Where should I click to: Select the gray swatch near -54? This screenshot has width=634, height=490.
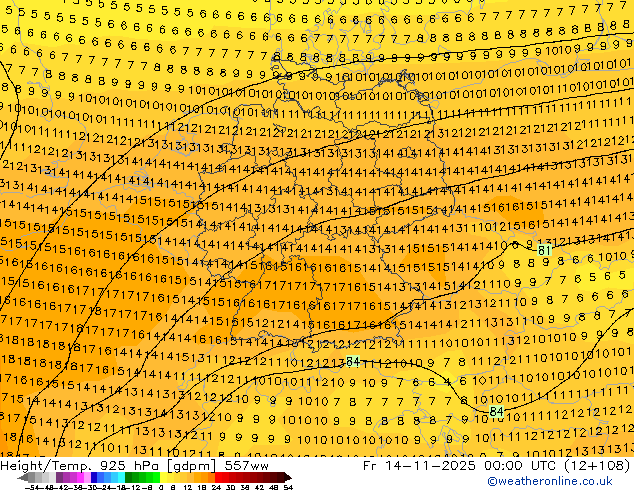(x=32, y=477)
